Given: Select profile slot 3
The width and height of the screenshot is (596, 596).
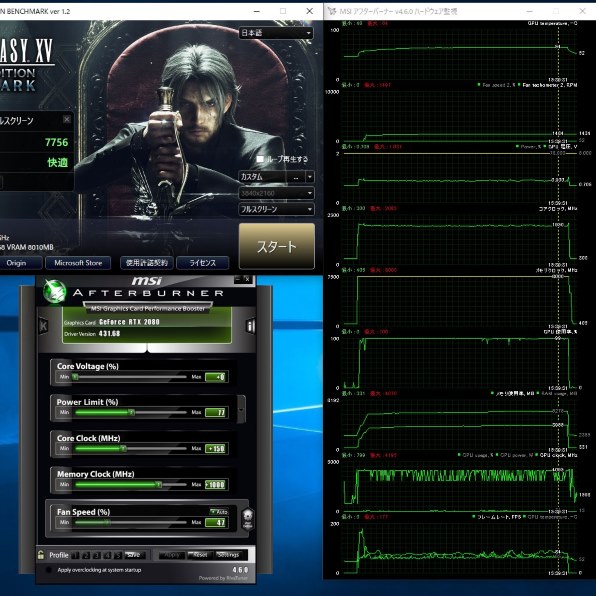Looking at the screenshot, I should (97, 555).
